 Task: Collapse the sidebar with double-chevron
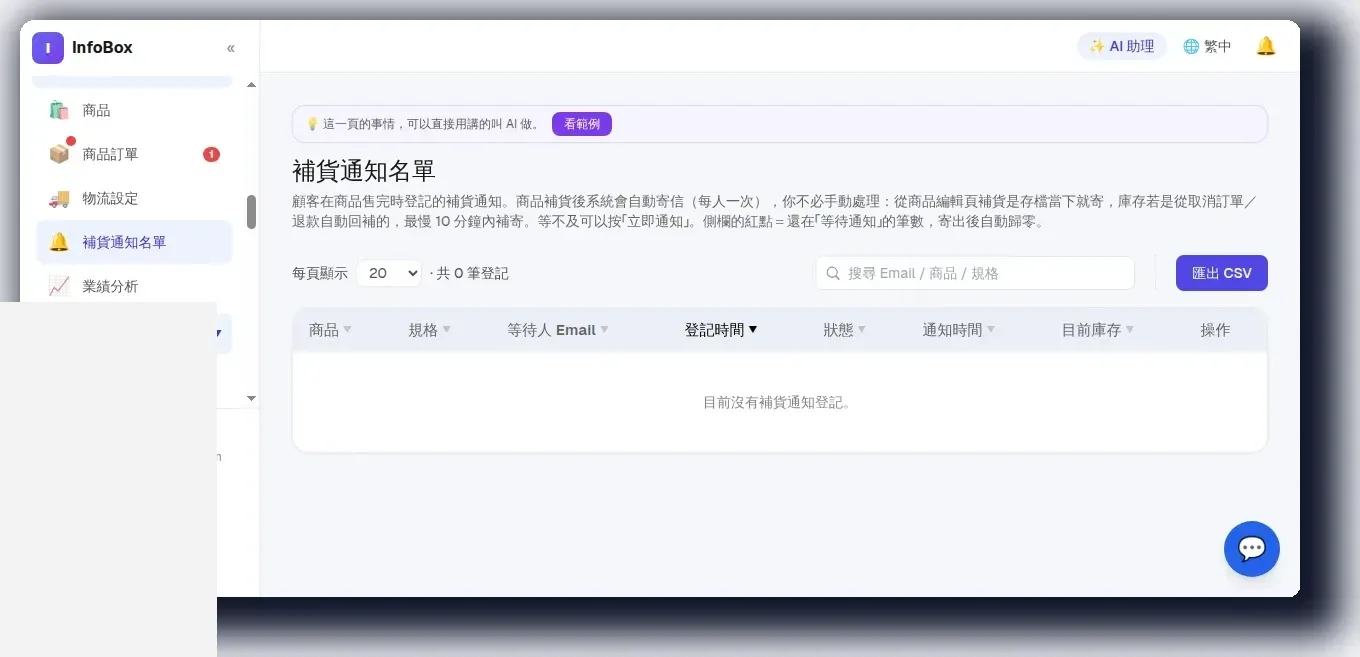(231, 48)
